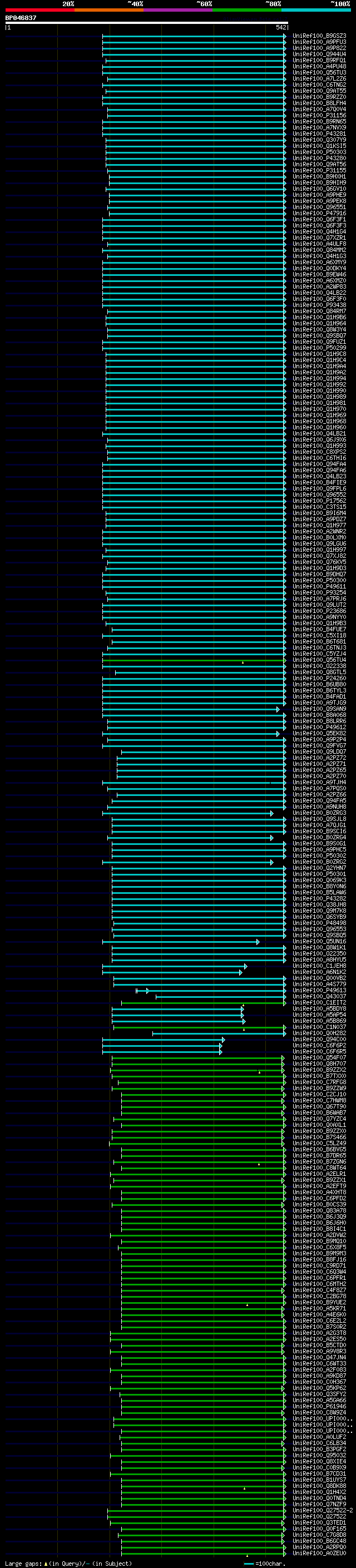
Task: Click the purple ~60% identity legend segment
Action: [179, 10]
